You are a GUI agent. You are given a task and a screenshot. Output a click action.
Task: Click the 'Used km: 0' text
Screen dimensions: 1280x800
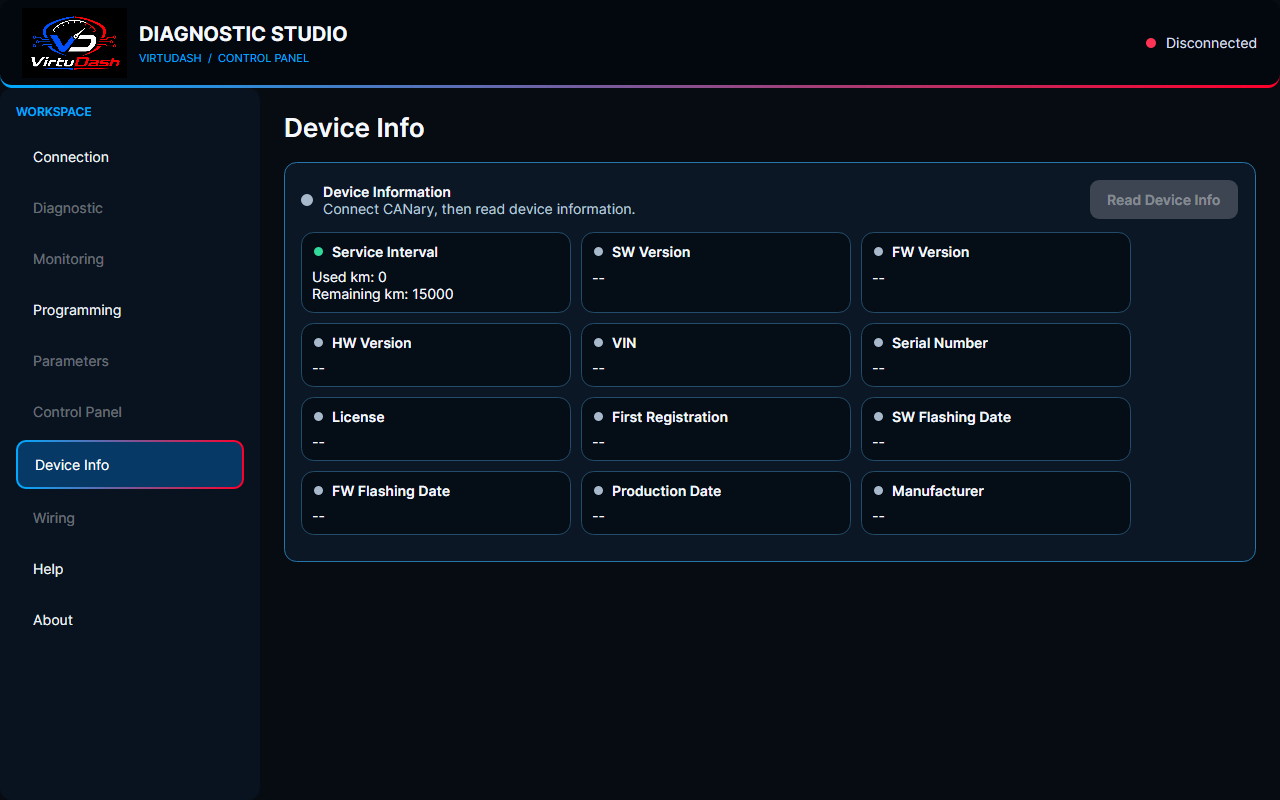(x=350, y=277)
